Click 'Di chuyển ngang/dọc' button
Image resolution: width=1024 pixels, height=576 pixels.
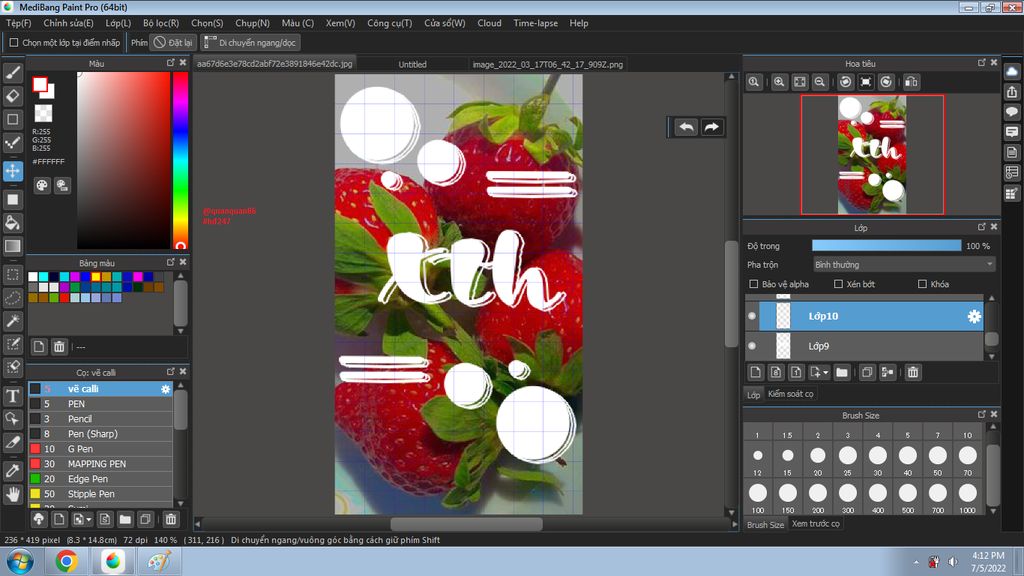[250, 42]
